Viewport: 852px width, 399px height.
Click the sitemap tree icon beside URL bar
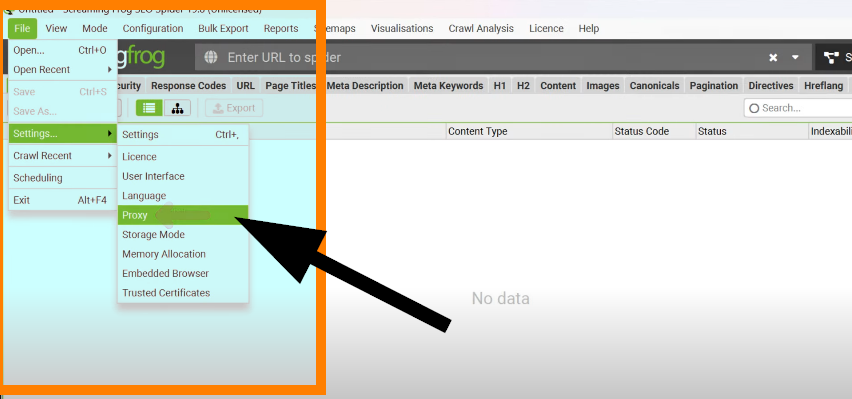(x=831, y=58)
